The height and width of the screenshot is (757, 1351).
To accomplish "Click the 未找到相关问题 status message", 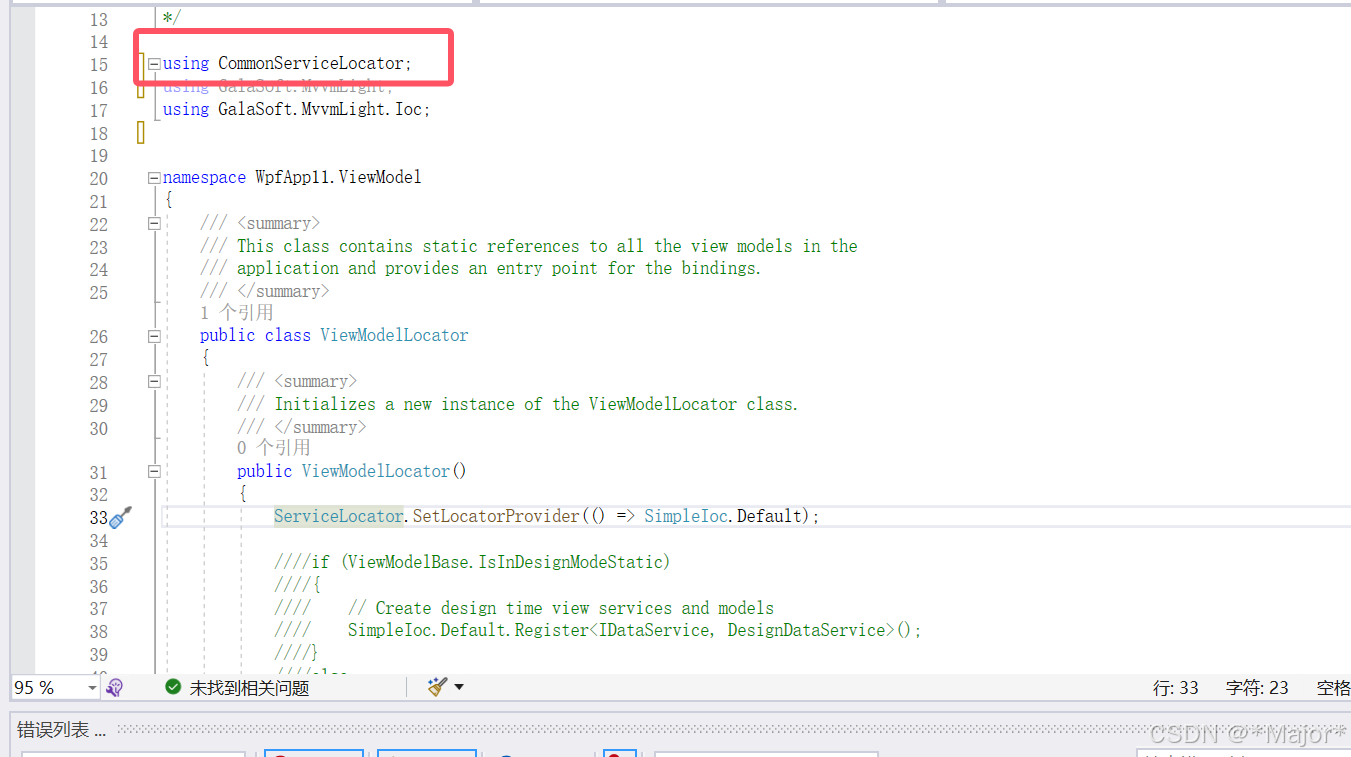I will 252,687.
